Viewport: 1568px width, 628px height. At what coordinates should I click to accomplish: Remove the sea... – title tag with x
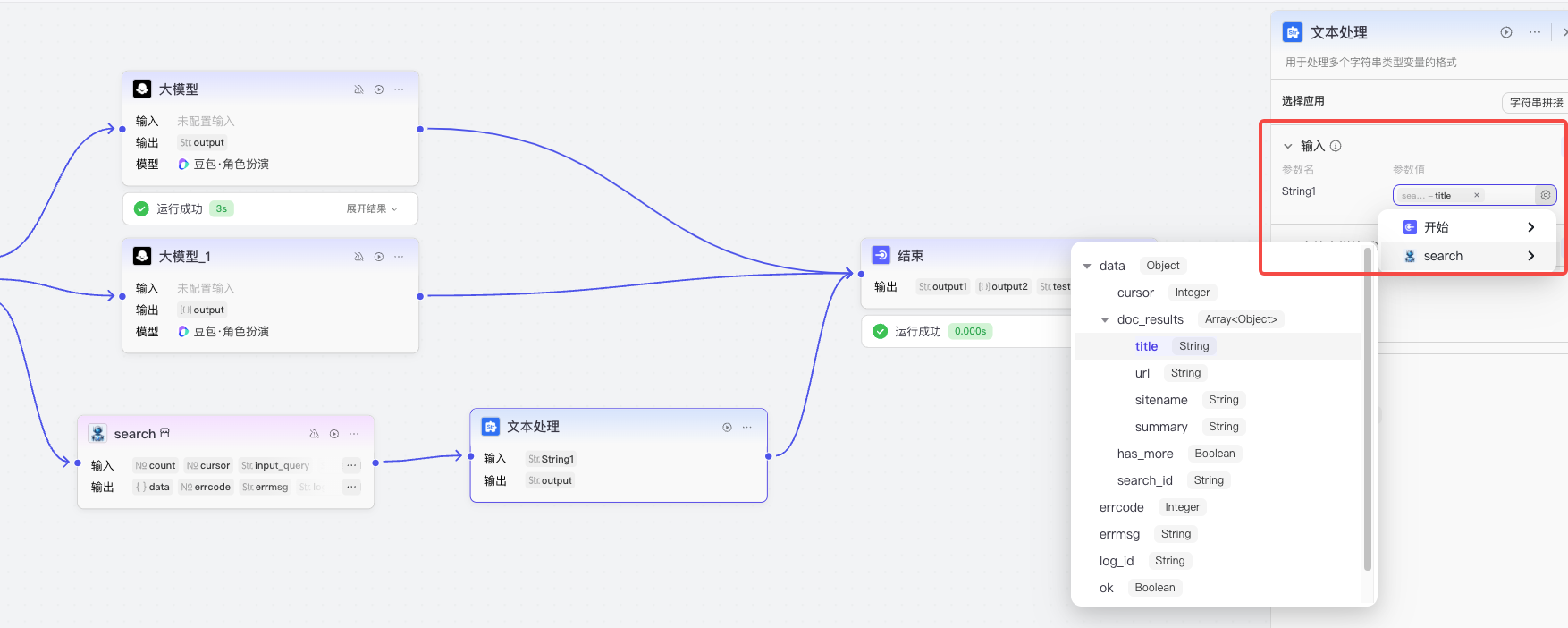coord(1477,195)
